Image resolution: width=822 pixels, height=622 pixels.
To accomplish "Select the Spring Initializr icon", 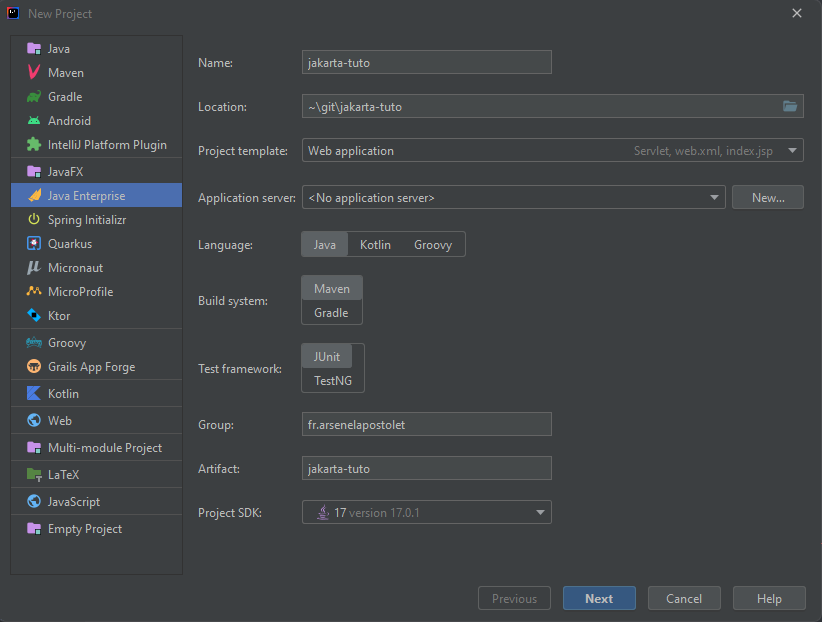I will [34, 220].
